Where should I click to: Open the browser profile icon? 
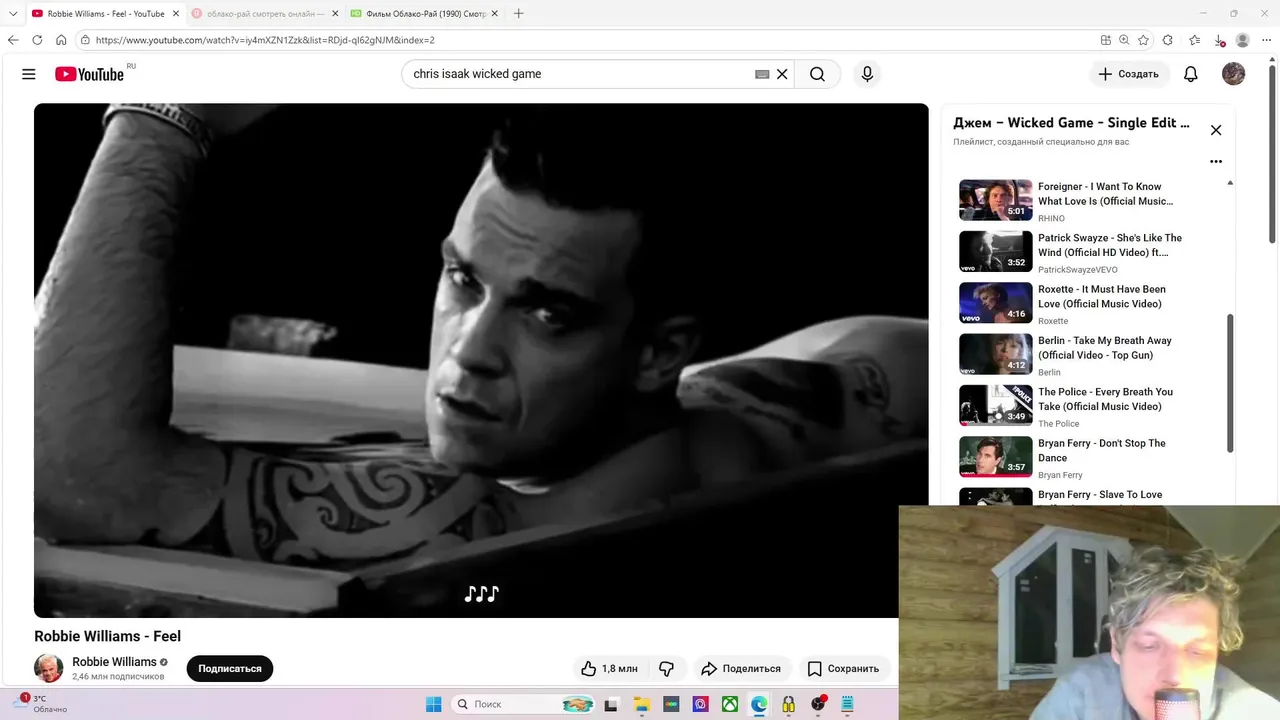[x=1243, y=40]
